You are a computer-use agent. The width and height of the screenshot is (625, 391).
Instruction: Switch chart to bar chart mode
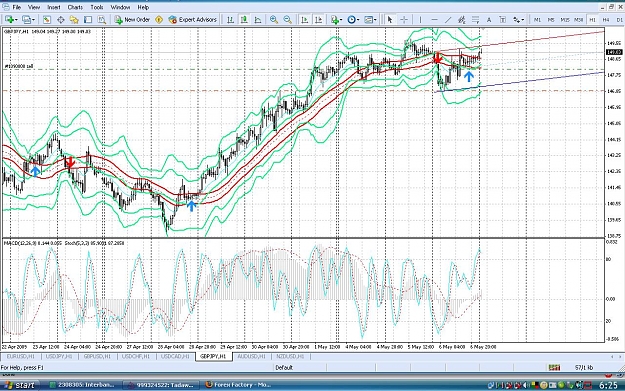point(230,20)
